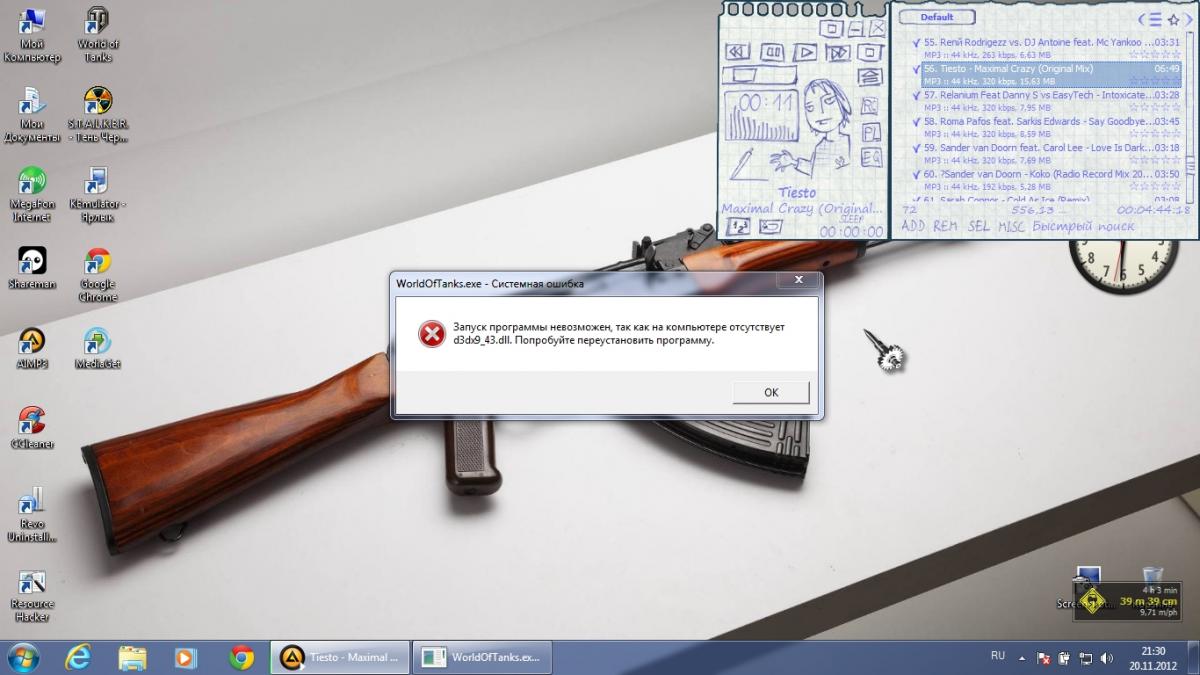The width and height of the screenshot is (1200, 675).
Task: Open the S.T.A.L.K.E.R. desktop shortcut
Action: coord(97,114)
